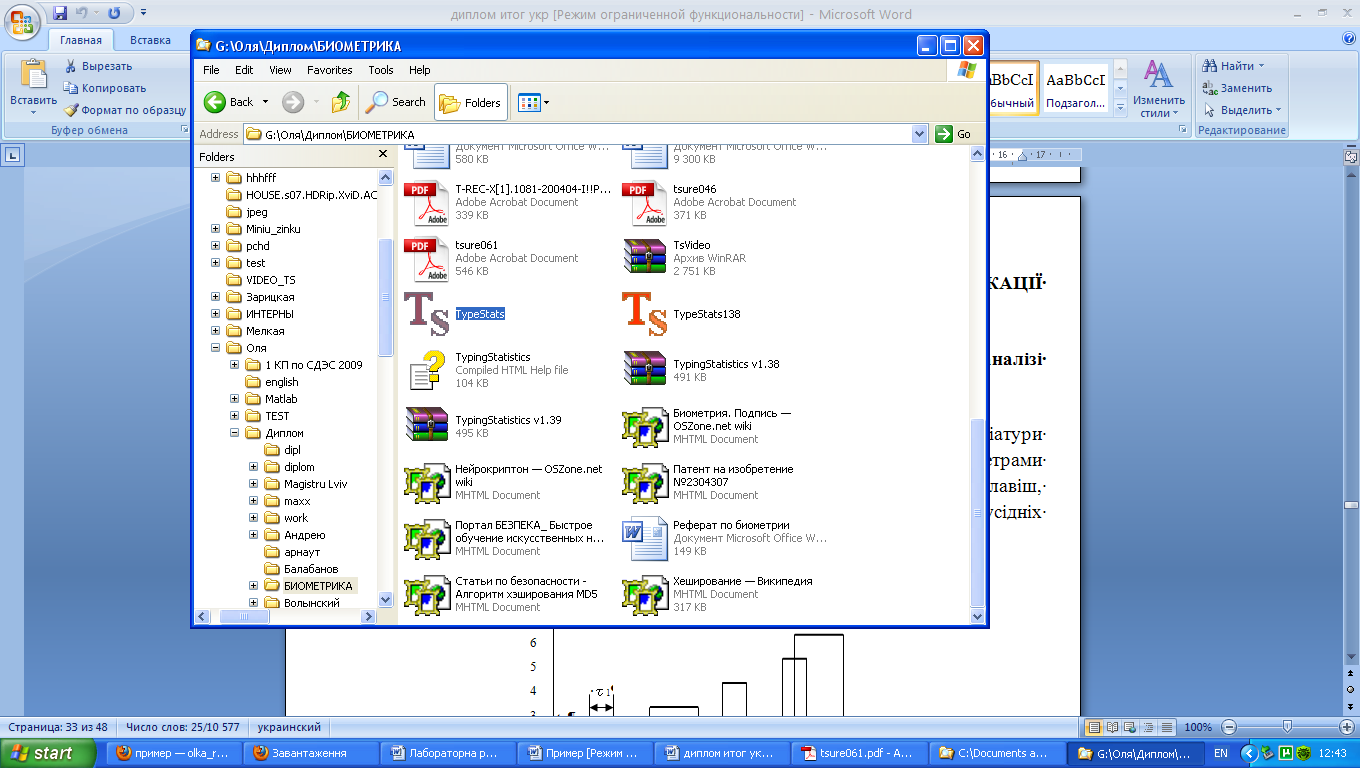Image resolution: width=1360 pixels, height=768 pixels.
Task: Select Патент на изобретение MHTML icon
Action: (x=645, y=482)
